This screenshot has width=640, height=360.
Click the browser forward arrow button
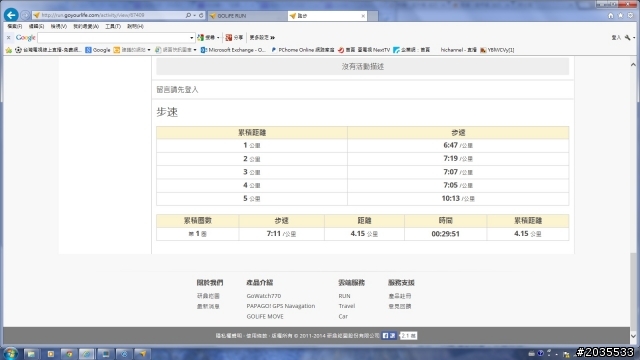coord(25,16)
